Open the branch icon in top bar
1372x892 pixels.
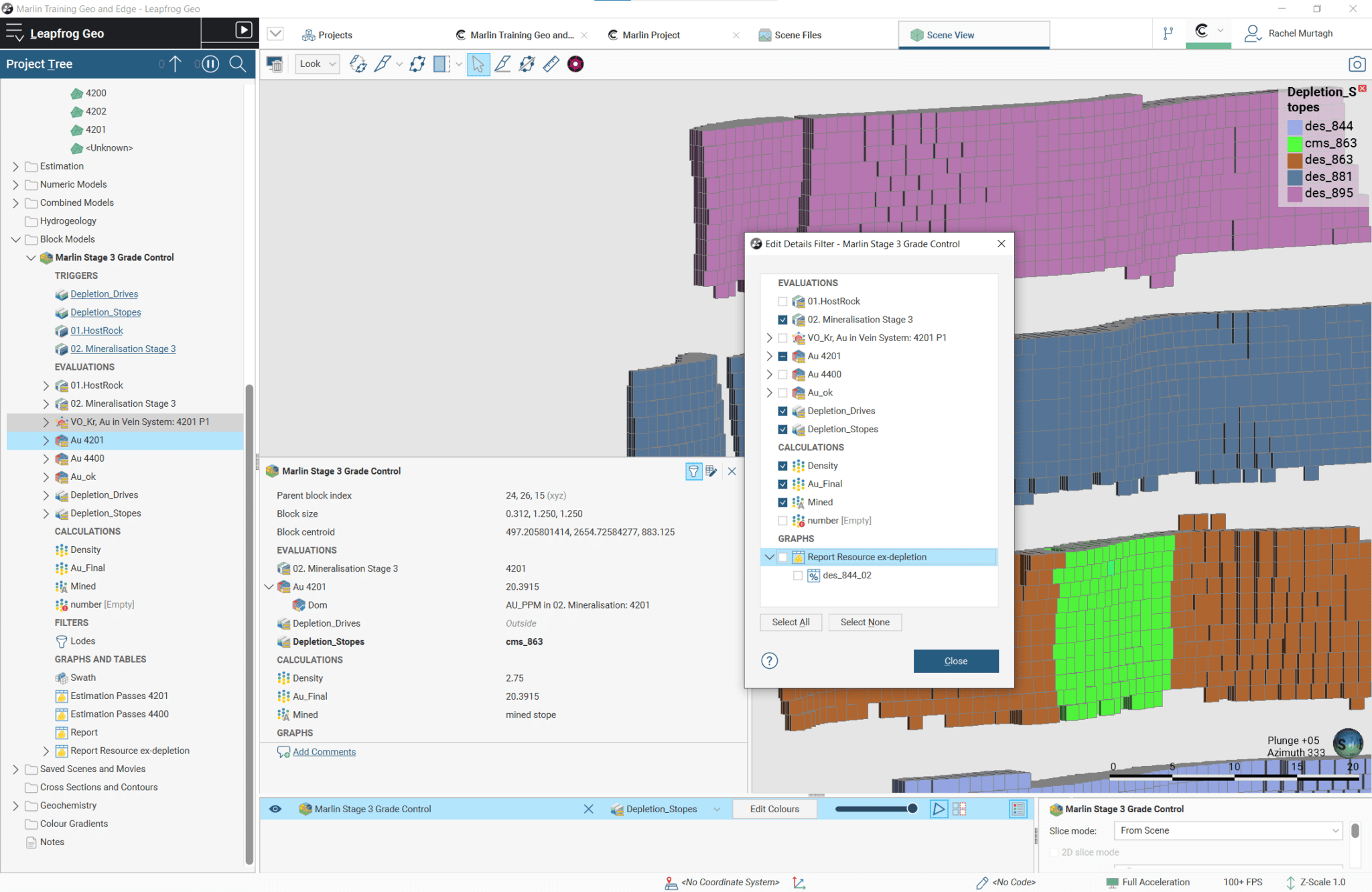(1168, 34)
